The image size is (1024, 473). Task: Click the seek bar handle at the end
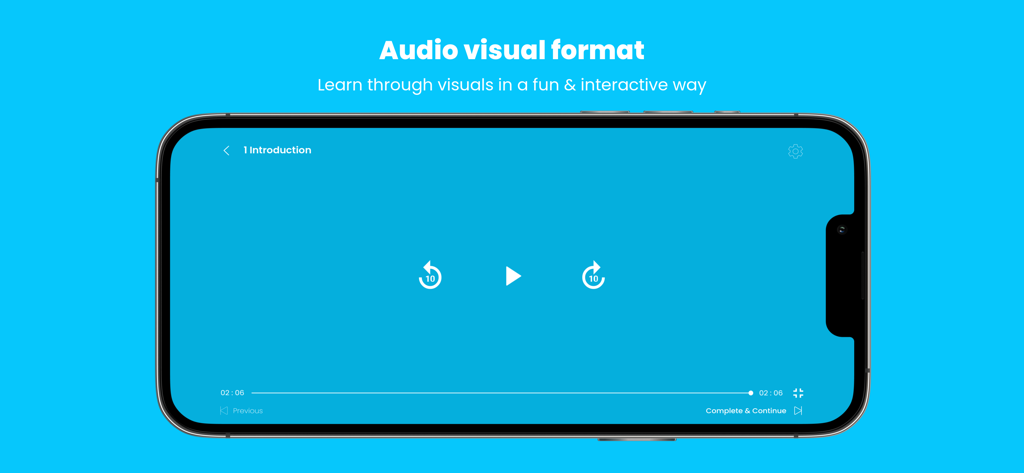pos(750,393)
